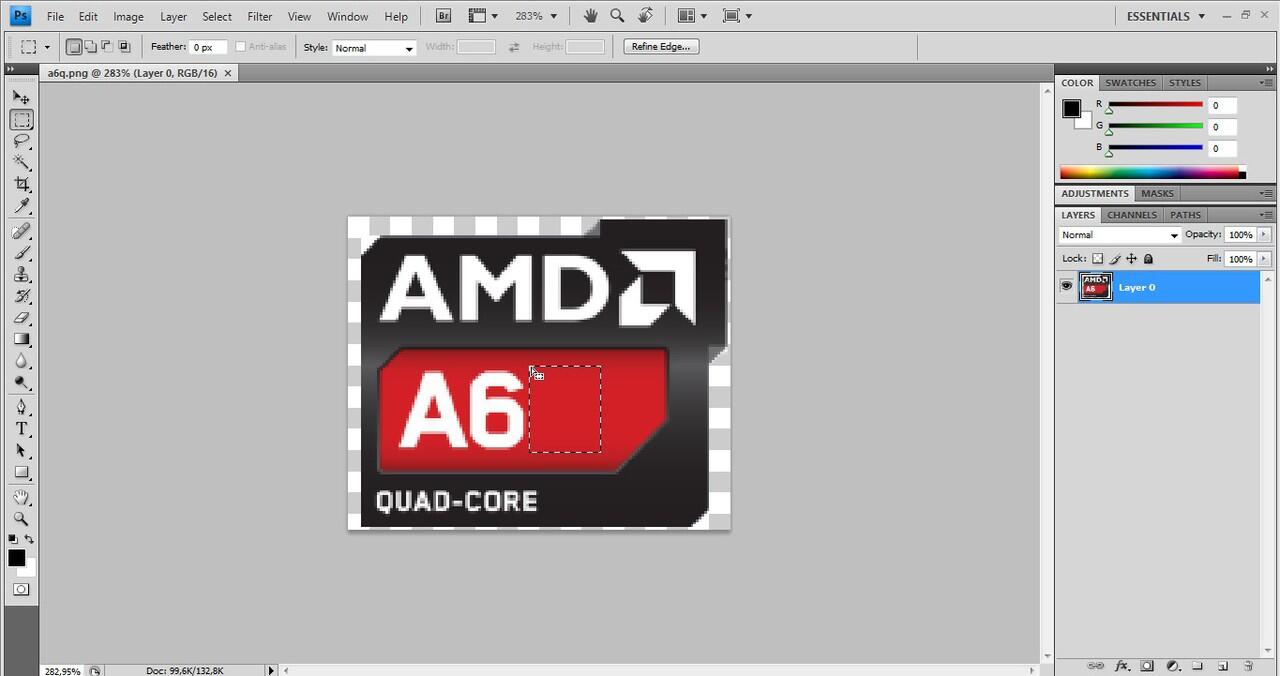Select the Pen tool
The height and width of the screenshot is (676, 1280).
pyautogui.click(x=21, y=407)
